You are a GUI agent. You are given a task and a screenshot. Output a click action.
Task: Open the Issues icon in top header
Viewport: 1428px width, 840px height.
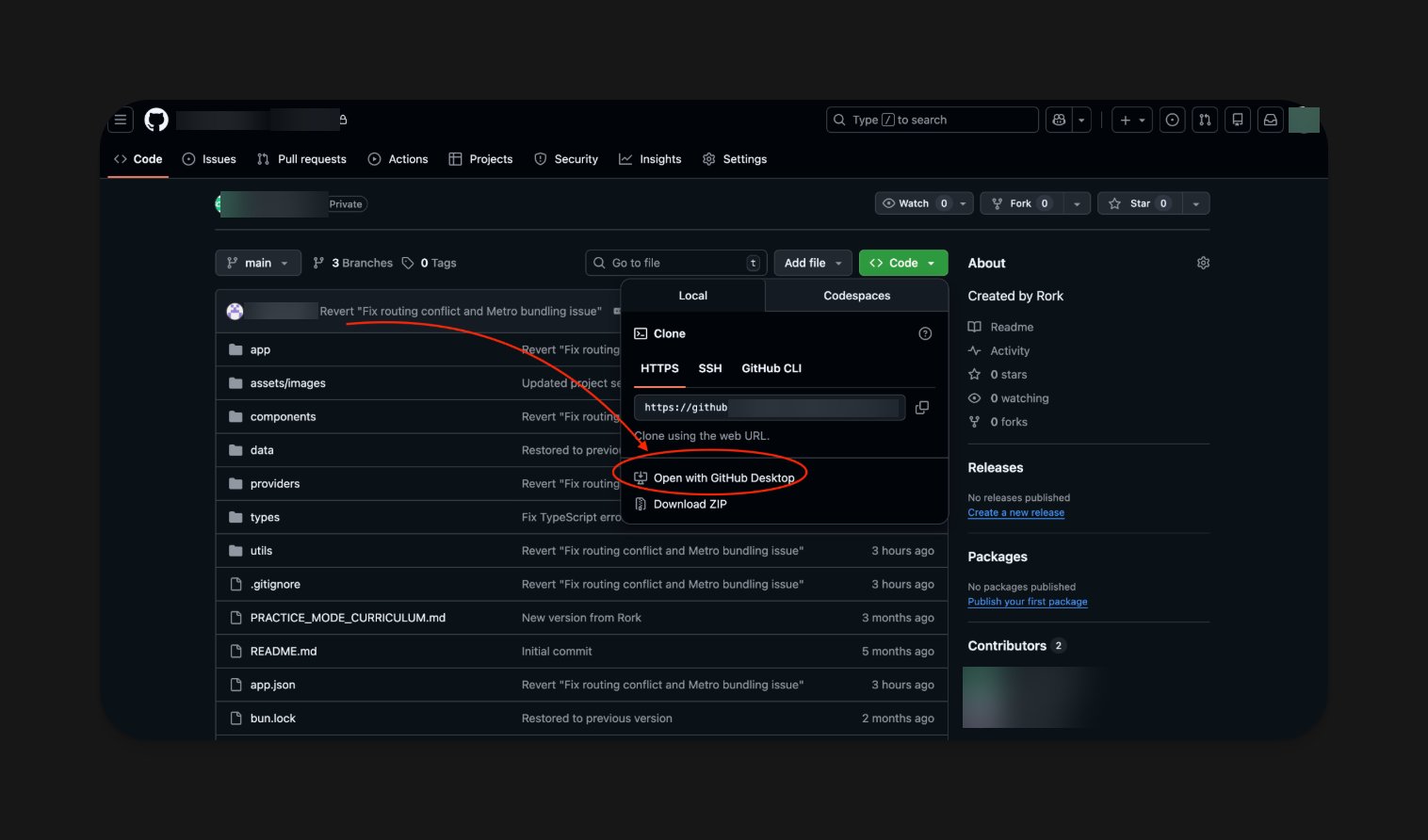click(x=1172, y=120)
